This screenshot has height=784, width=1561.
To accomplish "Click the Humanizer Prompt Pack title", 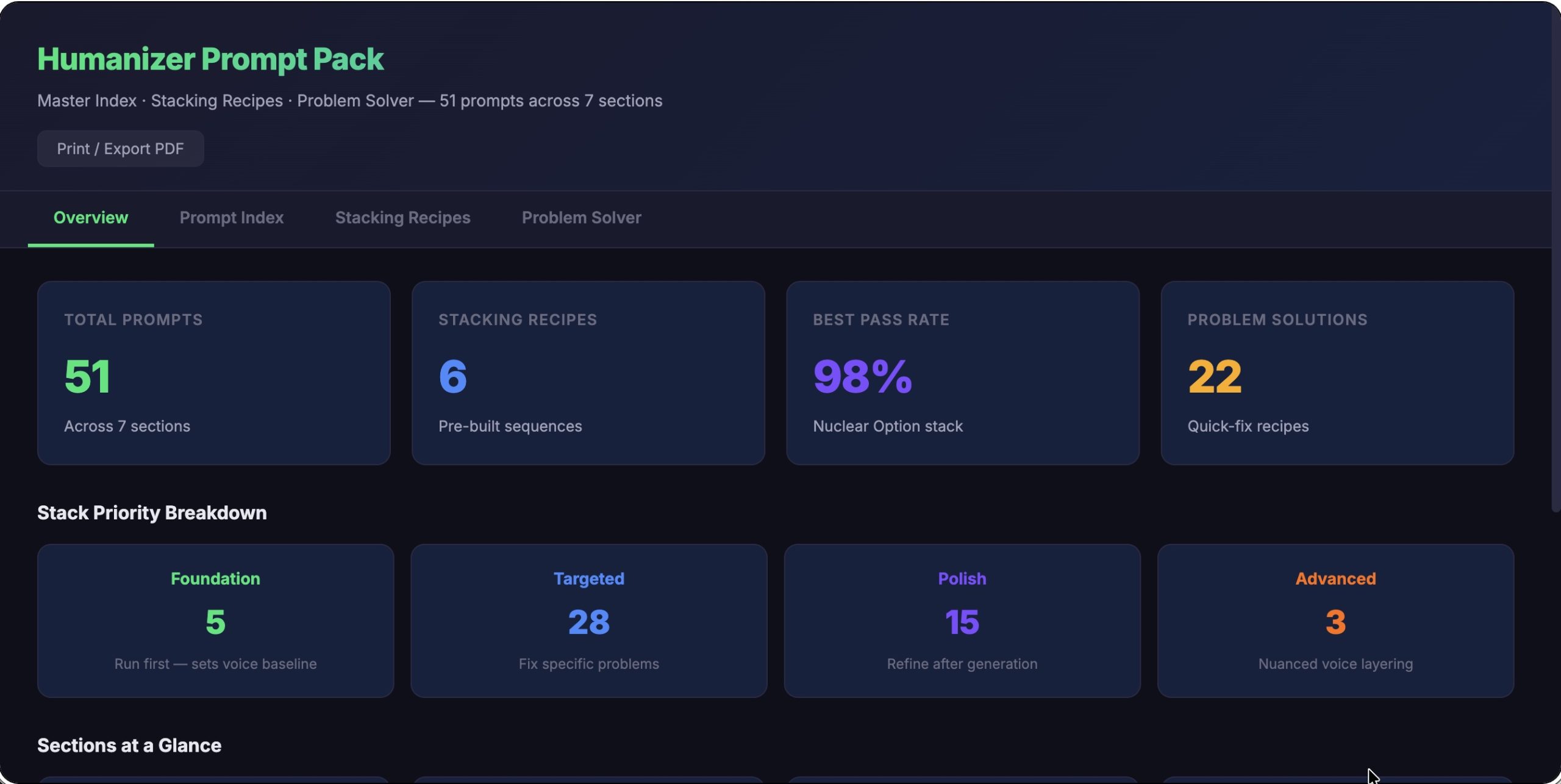I will pyautogui.click(x=210, y=59).
